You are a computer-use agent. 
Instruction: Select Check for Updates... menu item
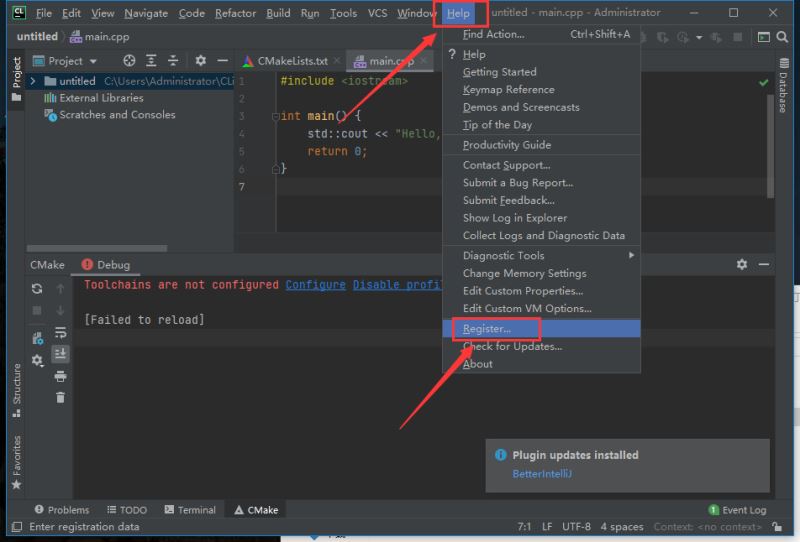541,346
